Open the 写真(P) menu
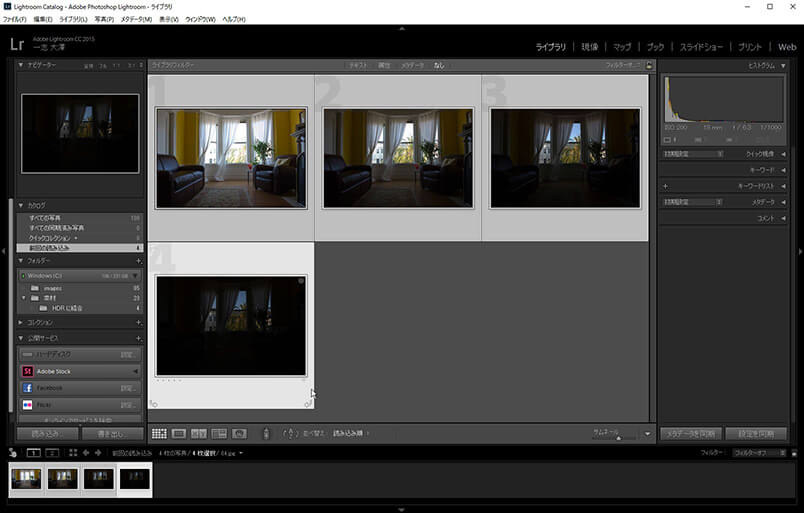 tap(104, 19)
